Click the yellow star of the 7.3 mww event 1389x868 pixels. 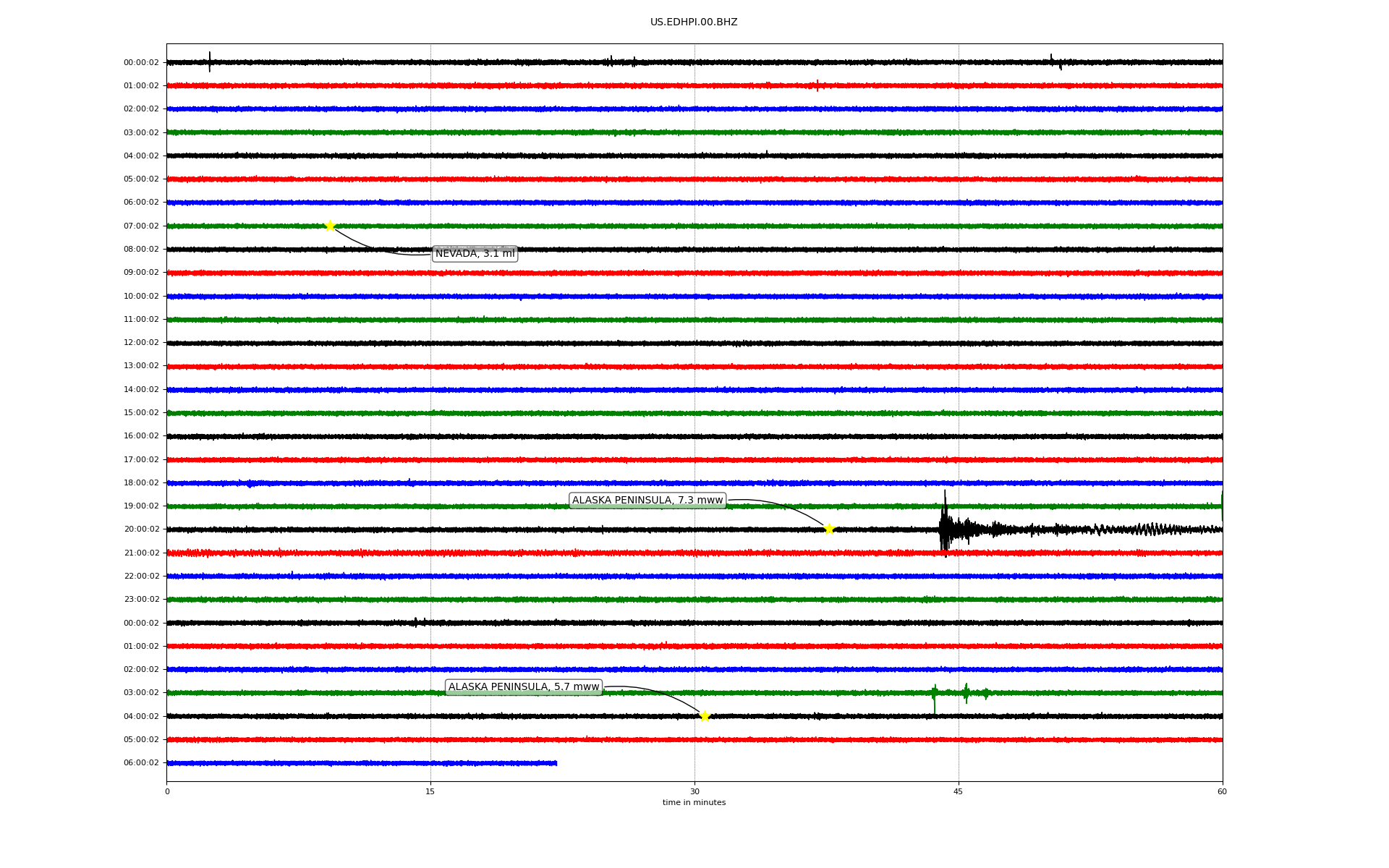(829, 529)
